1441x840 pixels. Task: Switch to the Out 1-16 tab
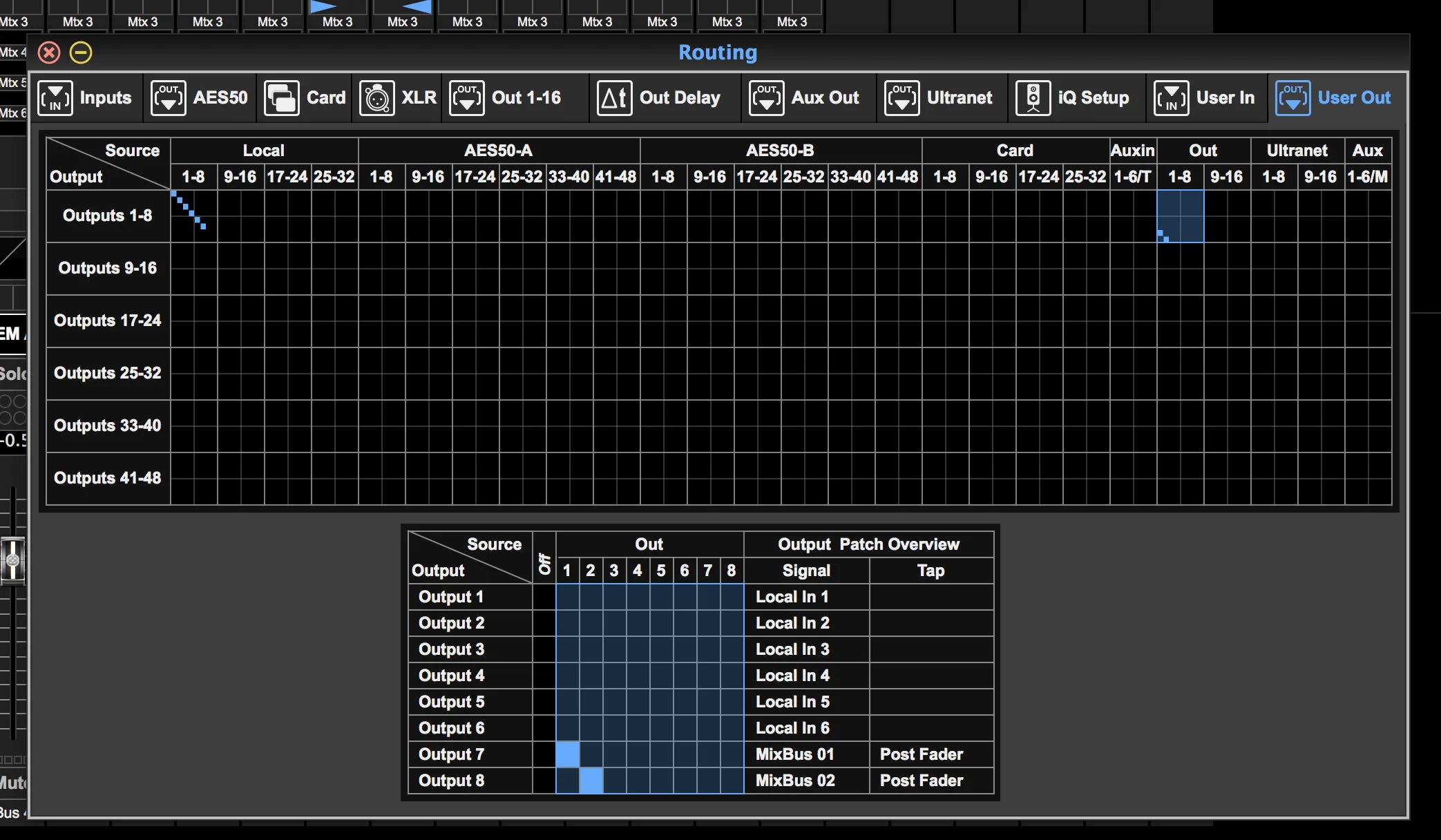coord(506,98)
